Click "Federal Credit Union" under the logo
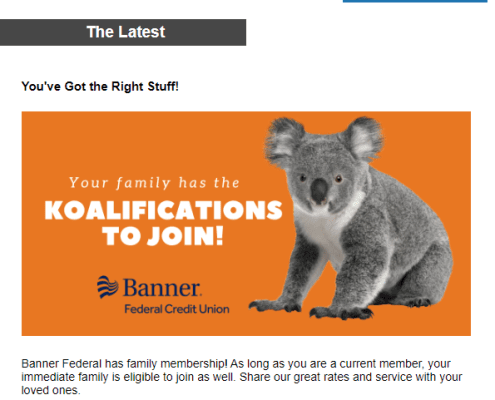The width and height of the screenshot is (495, 400). coord(177,309)
